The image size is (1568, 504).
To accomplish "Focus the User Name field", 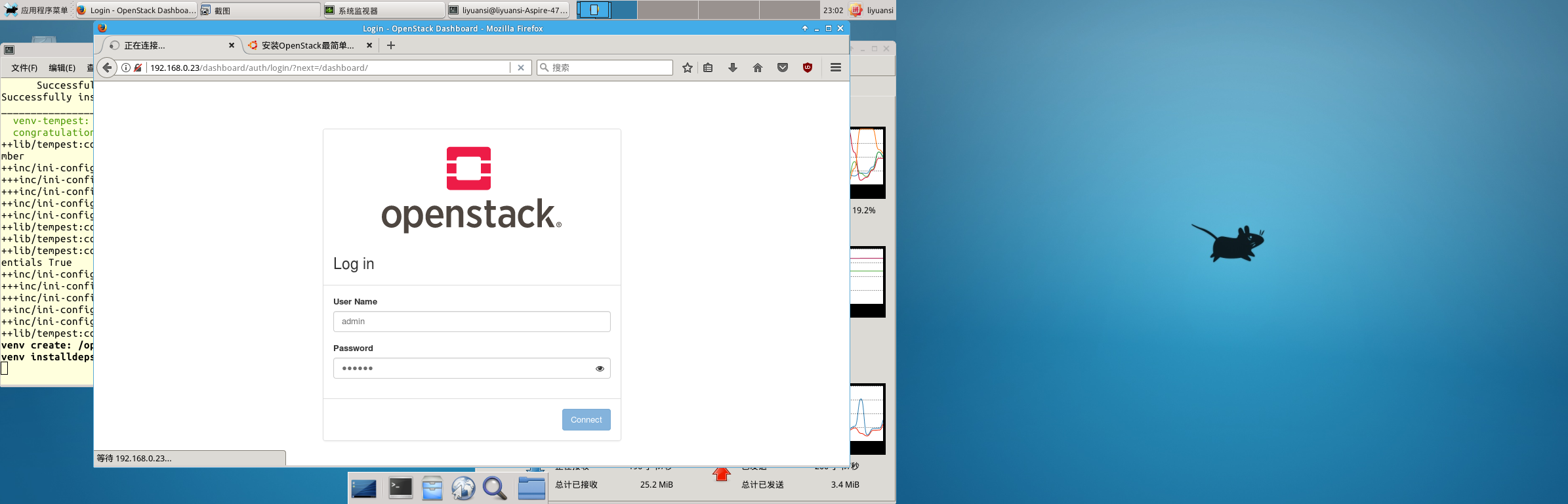I will click(472, 322).
